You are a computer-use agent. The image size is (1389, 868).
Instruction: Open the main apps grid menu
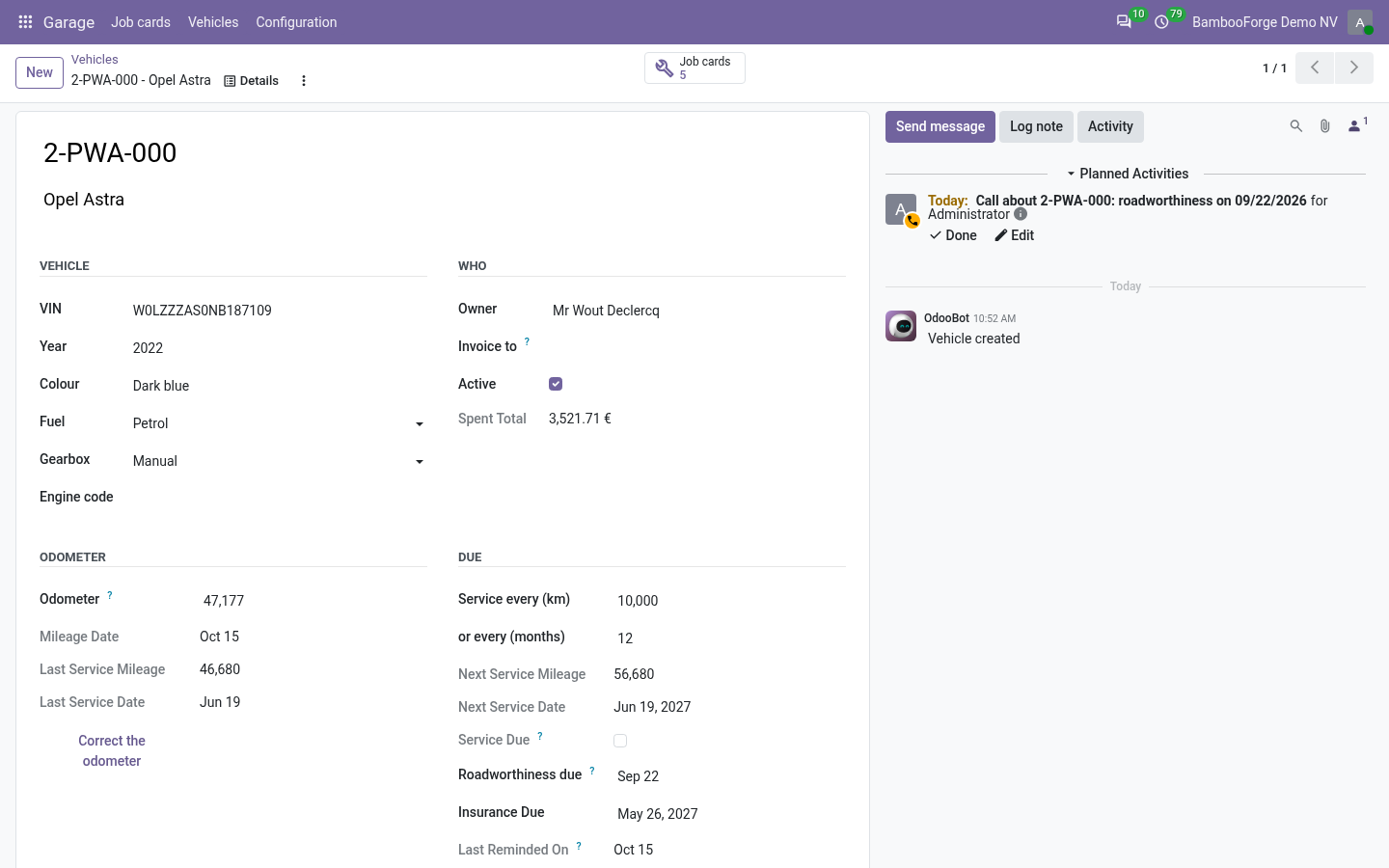point(25,22)
